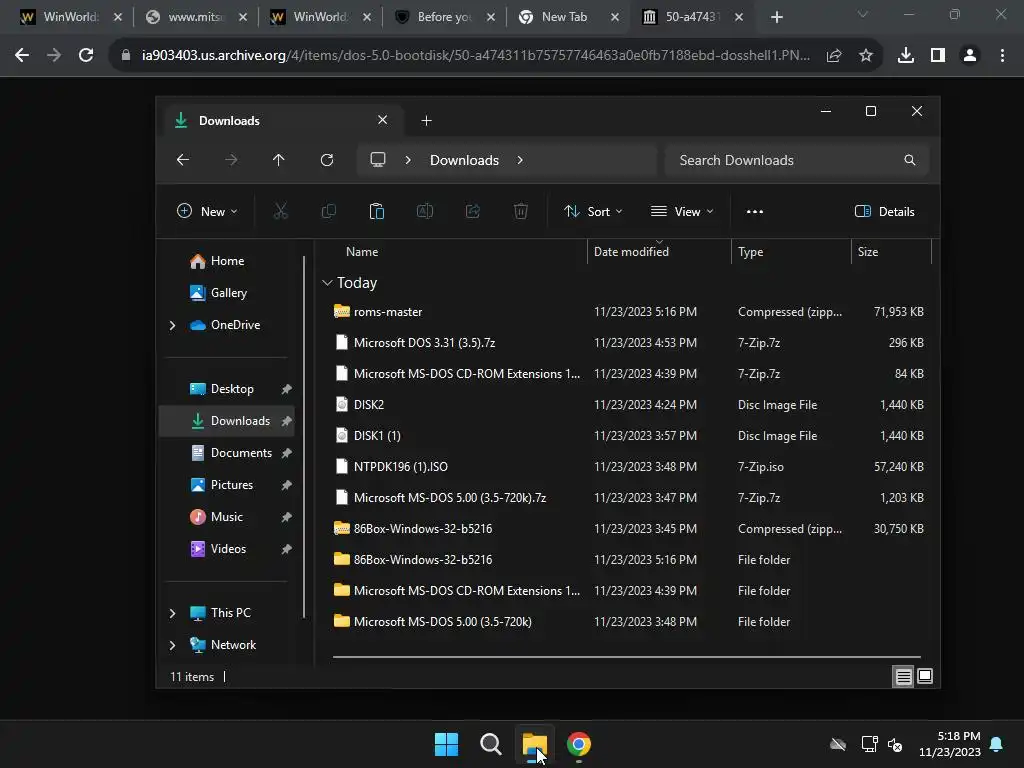Viewport: 1024px width, 768px height.
Task: Go forward in File Explorer
Action: tap(231, 160)
